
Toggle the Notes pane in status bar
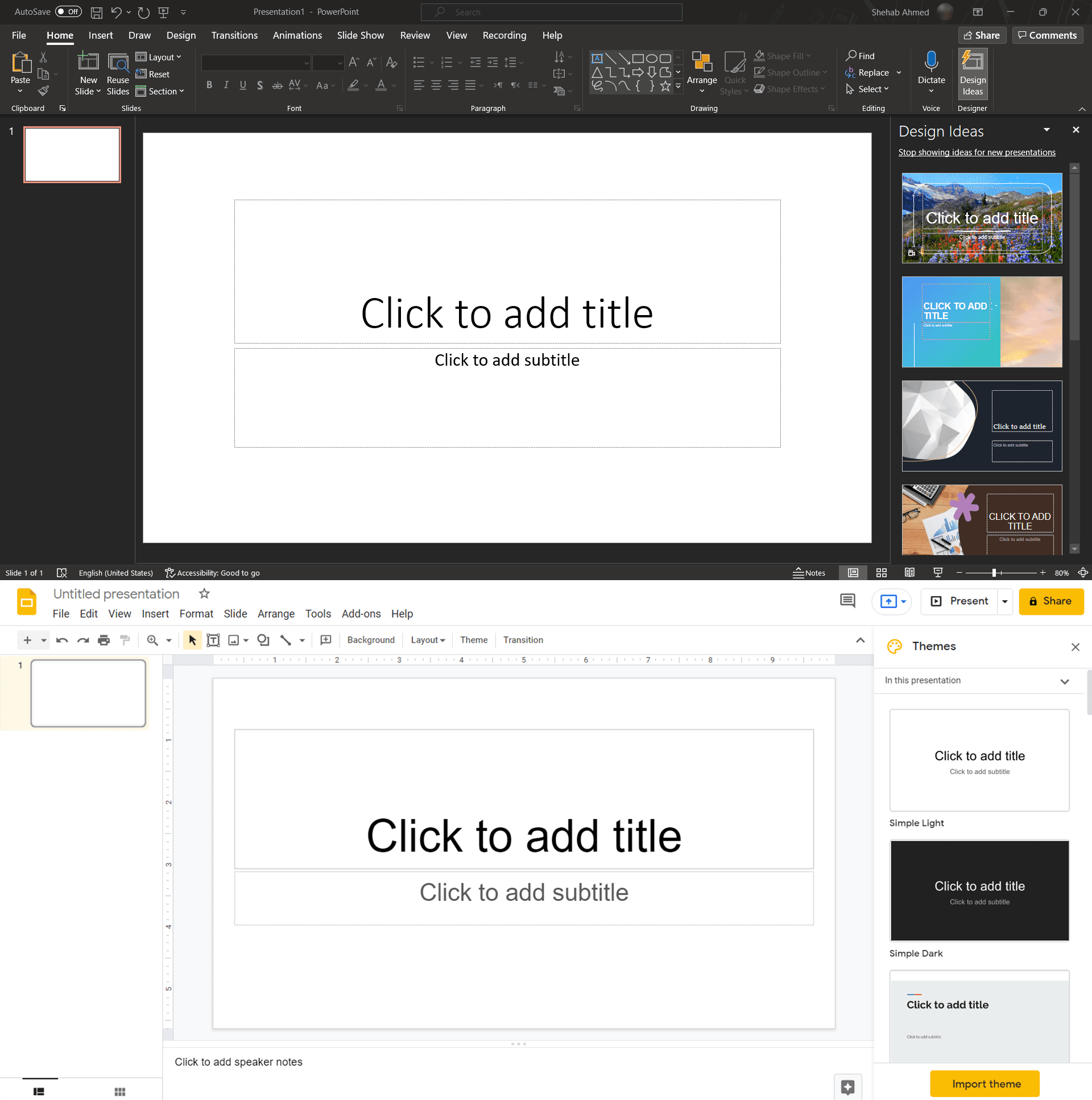808,573
